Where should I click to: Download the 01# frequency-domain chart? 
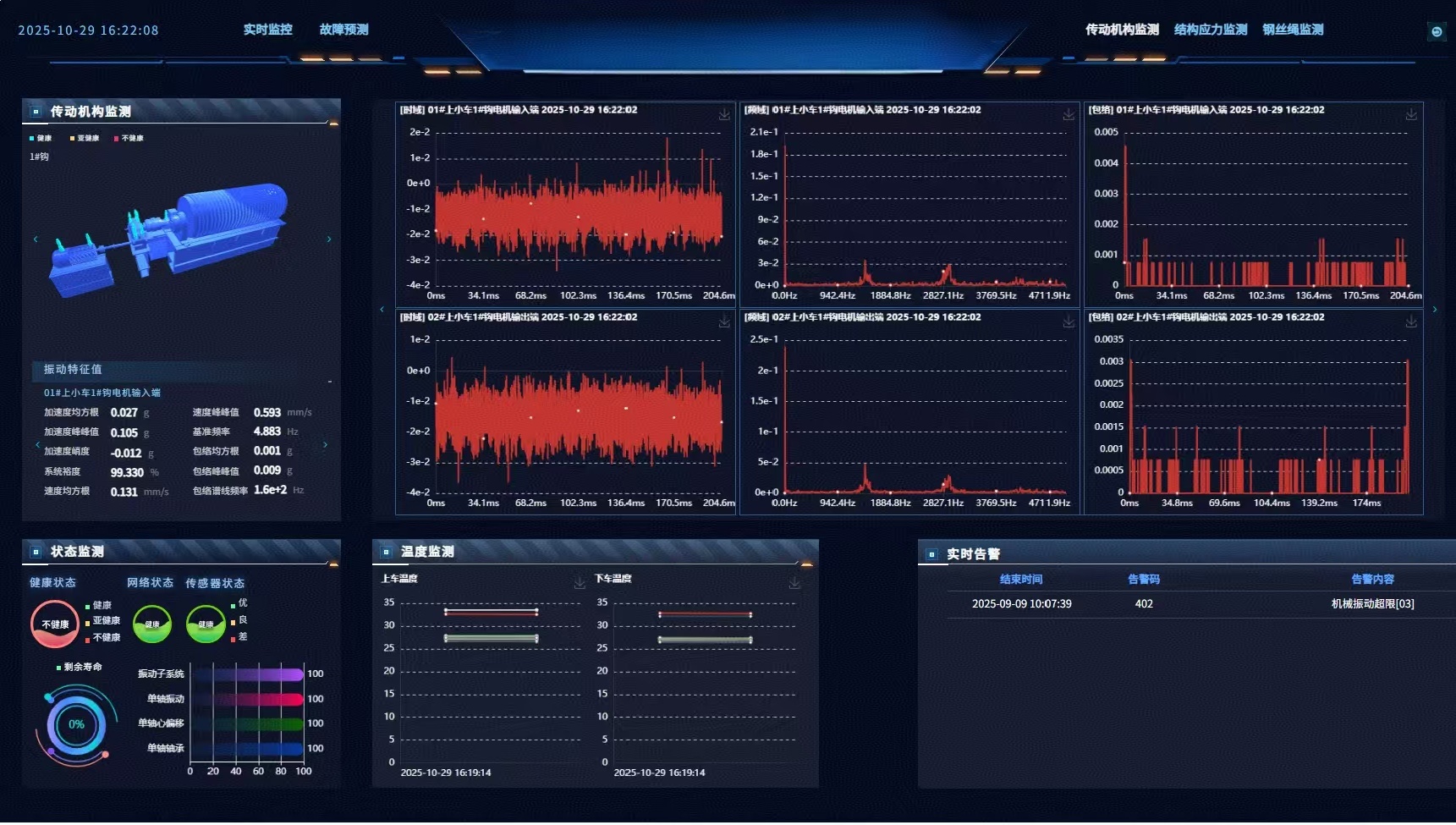point(1069,114)
